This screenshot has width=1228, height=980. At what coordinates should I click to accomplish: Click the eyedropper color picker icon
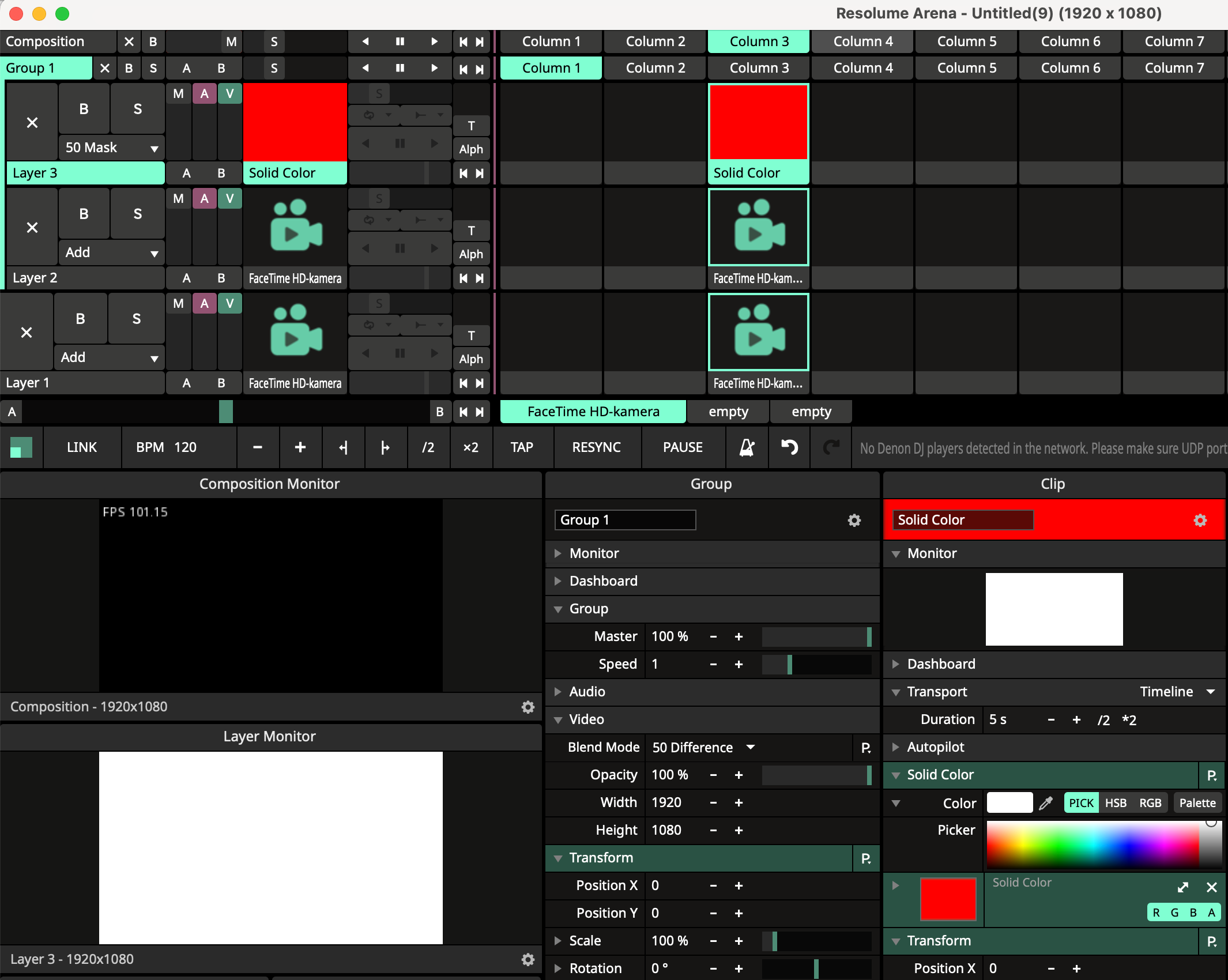(x=1046, y=803)
